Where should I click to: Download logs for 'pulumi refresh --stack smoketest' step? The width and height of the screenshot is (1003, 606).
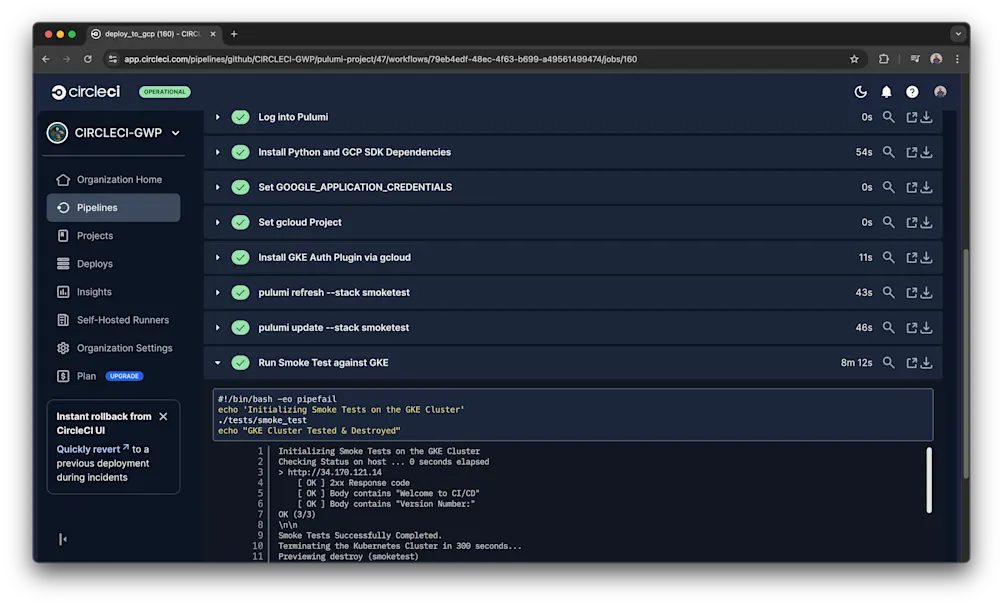(926, 292)
